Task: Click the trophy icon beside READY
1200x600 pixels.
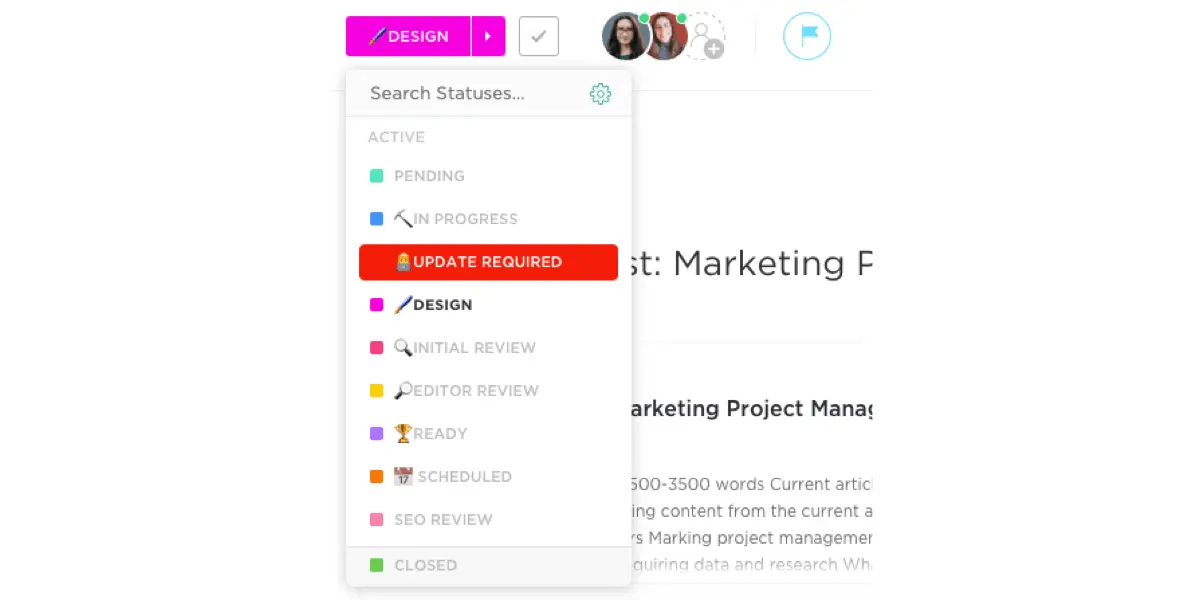Action: pyautogui.click(x=403, y=434)
